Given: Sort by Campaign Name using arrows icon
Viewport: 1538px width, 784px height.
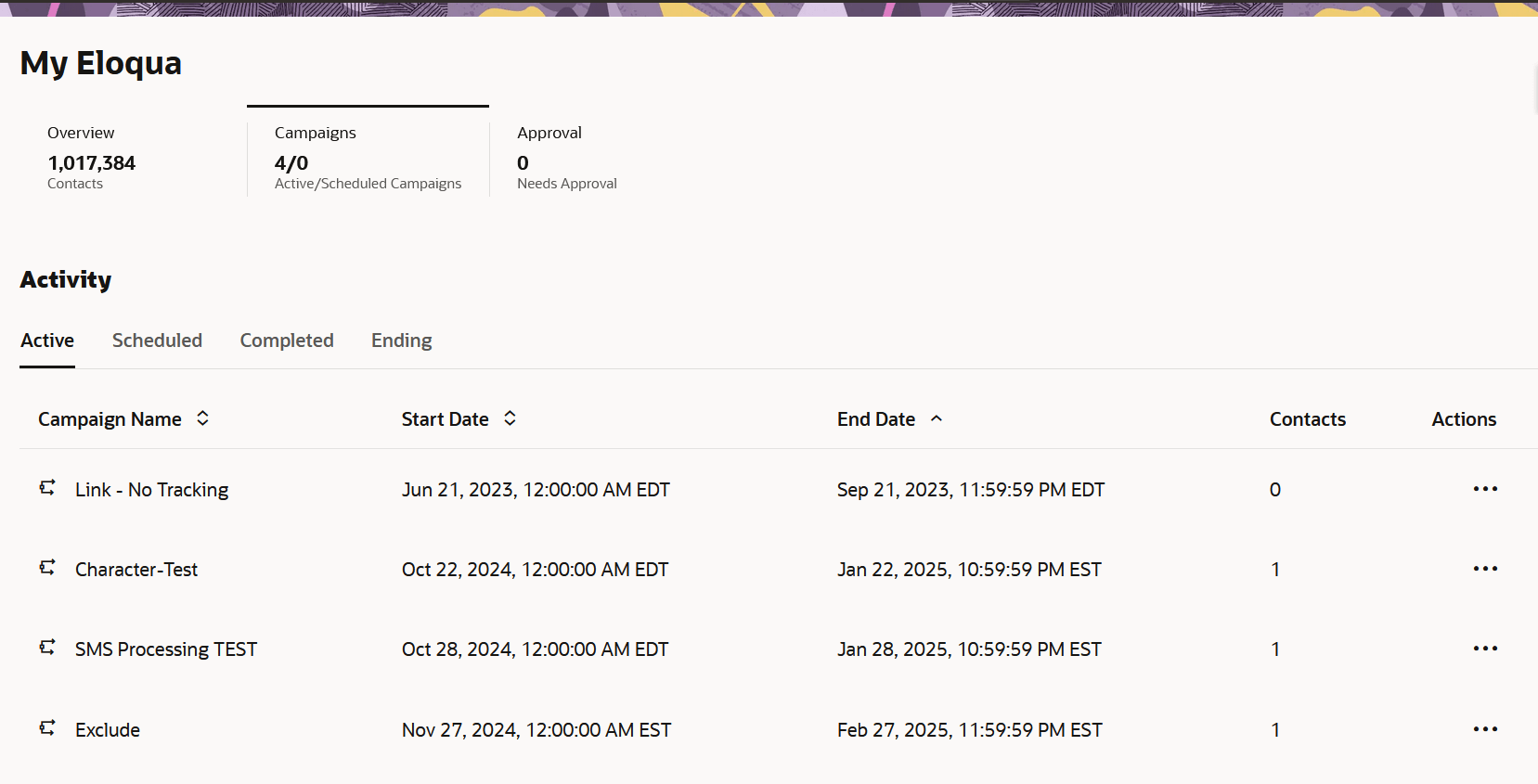Looking at the screenshot, I should pyautogui.click(x=202, y=418).
